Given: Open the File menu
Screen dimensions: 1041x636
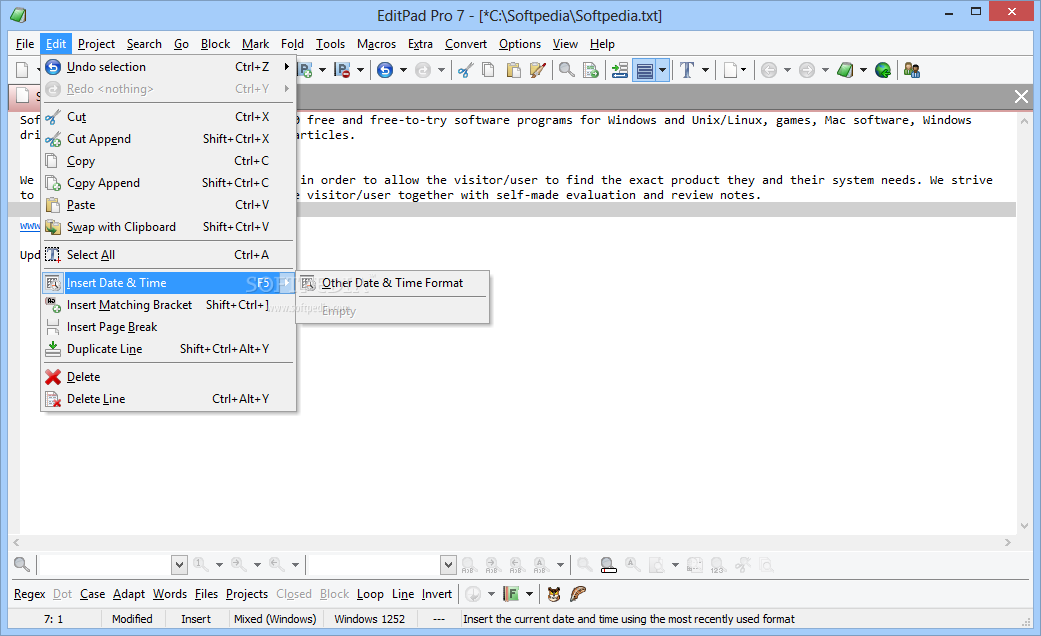Looking at the screenshot, I should coord(25,44).
